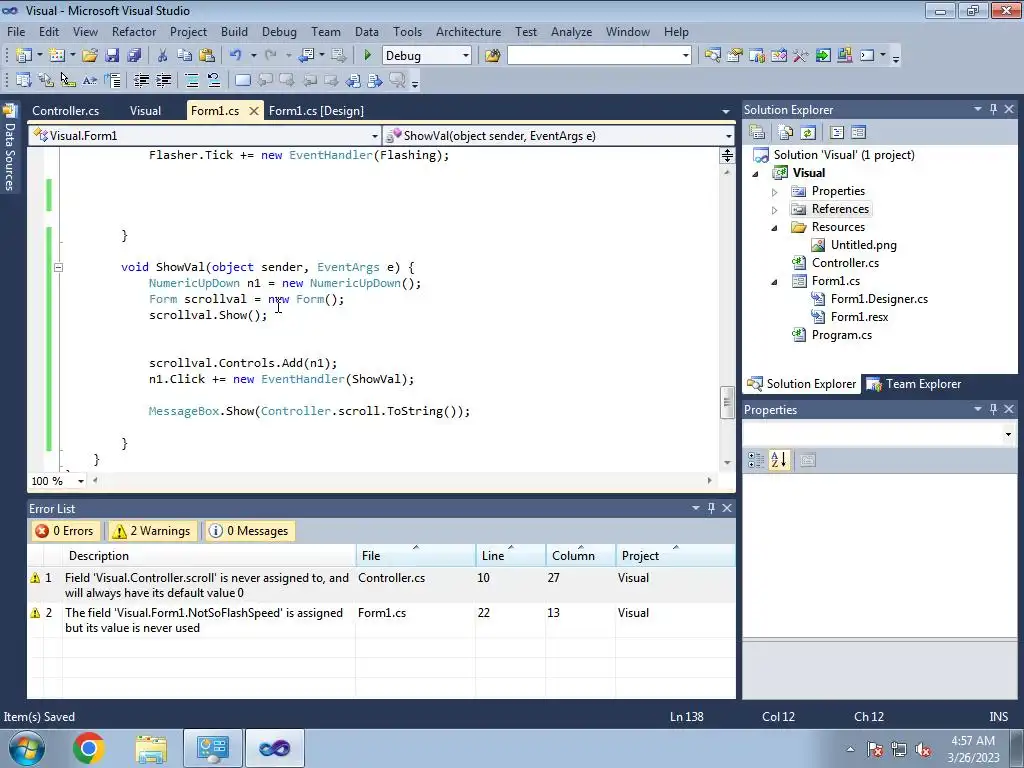Click the Increase Line Indent icon
This screenshot has width=1024, height=768.
(x=163, y=80)
